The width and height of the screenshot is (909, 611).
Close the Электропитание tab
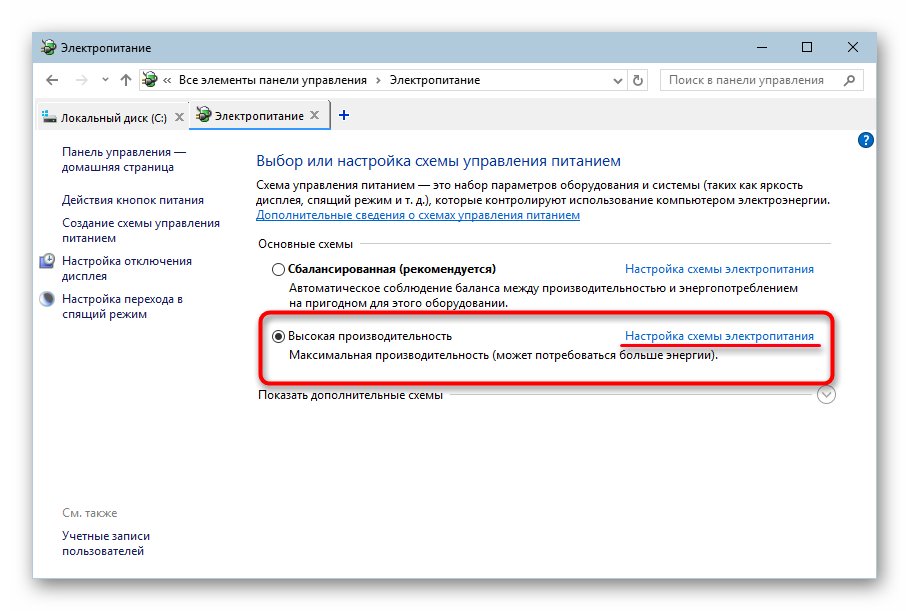coord(316,116)
